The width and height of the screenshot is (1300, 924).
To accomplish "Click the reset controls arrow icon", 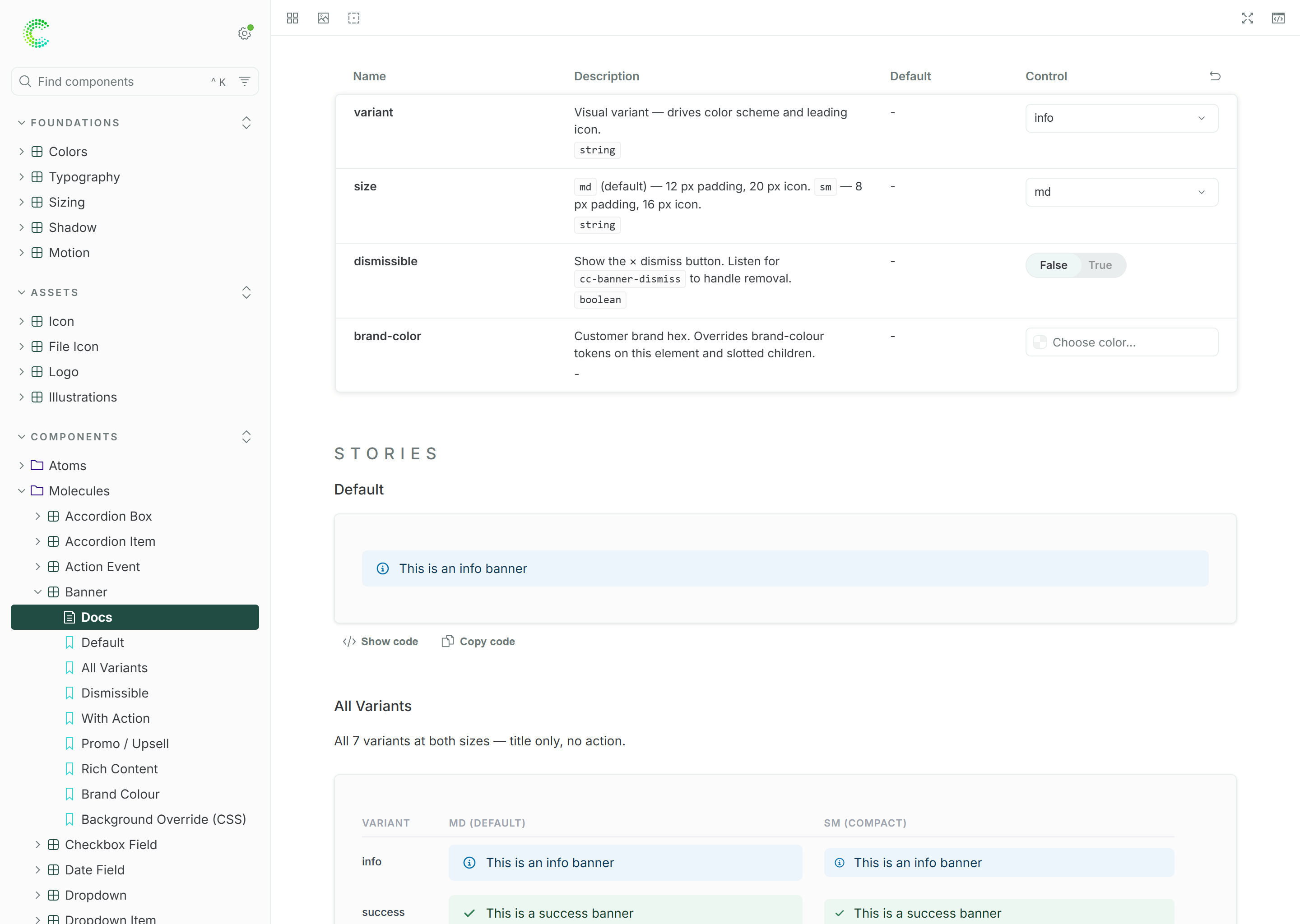I will tap(1215, 76).
